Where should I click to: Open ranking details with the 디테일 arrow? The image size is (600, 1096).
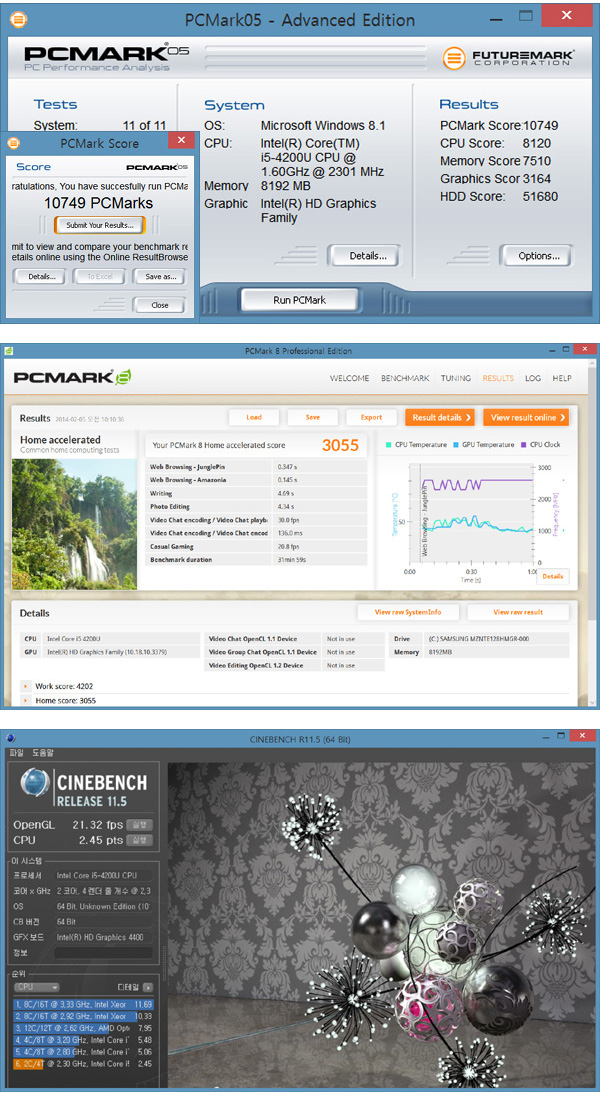click(x=148, y=987)
